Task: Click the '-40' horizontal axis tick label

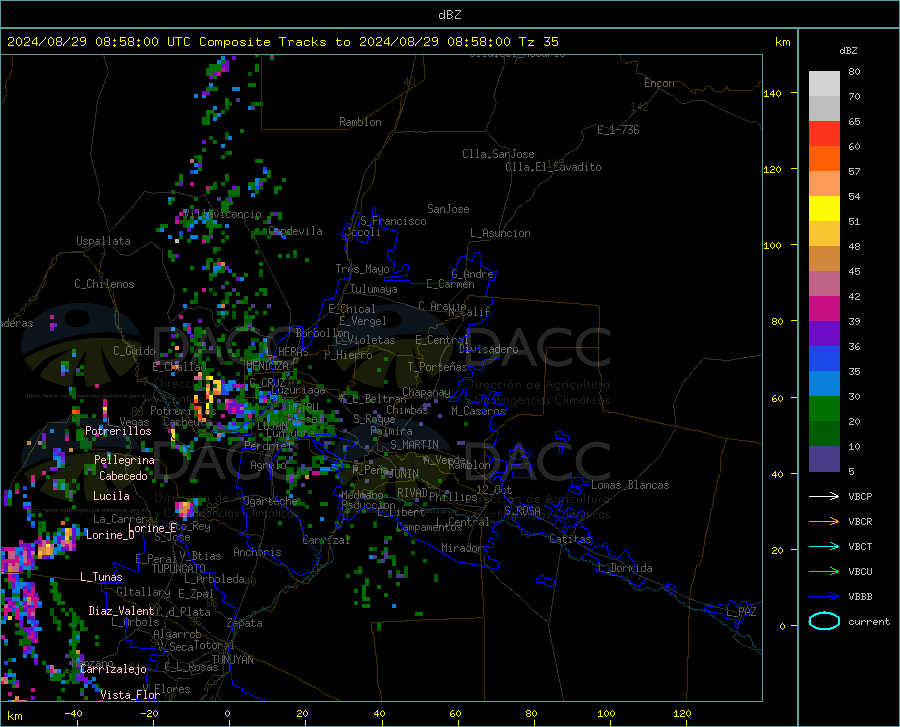Action: click(73, 713)
